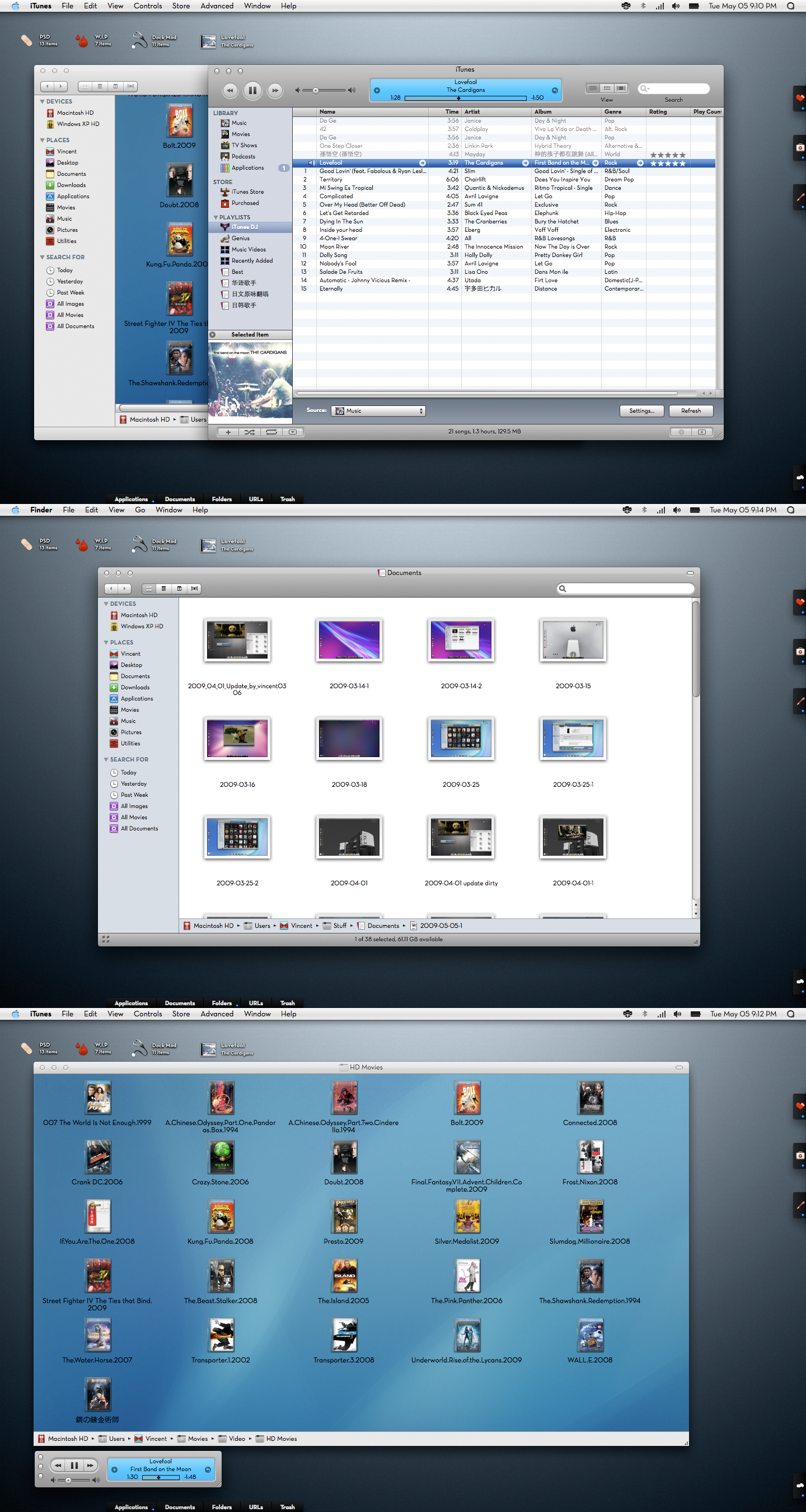Switch iTunes to grid view
The image size is (806, 1512).
point(607,88)
